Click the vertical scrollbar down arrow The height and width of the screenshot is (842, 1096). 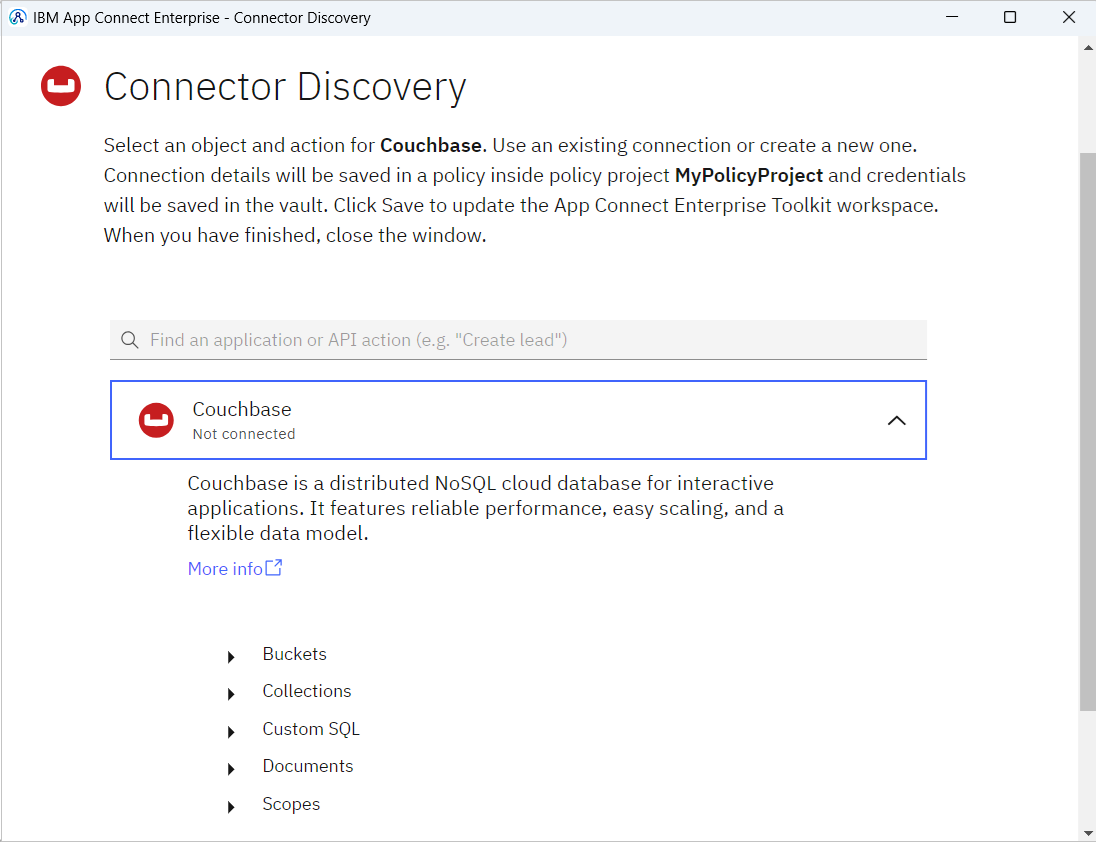coord(1088,833)
